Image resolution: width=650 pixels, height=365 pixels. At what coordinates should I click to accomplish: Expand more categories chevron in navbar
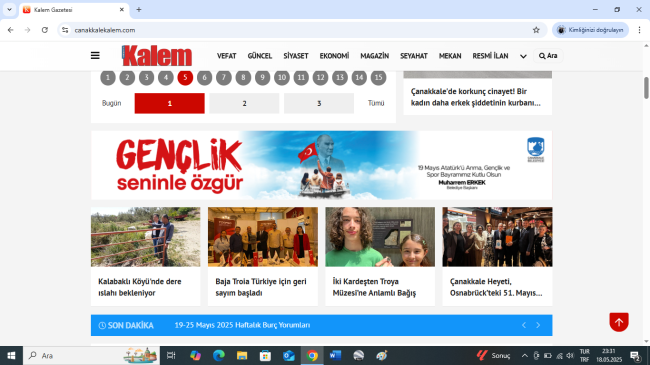pyautogui.click(x=523, y=56)
